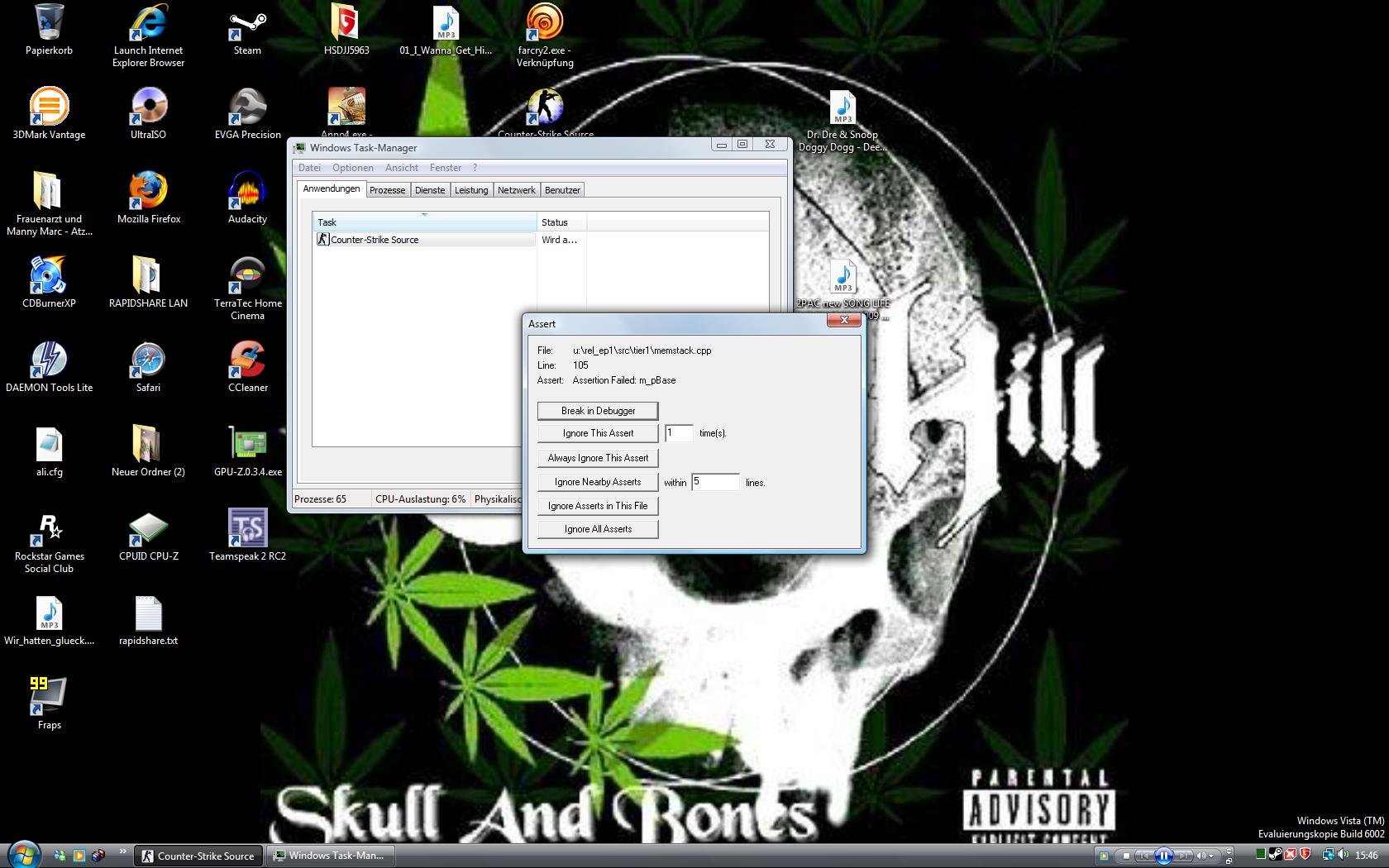The width and height of the screenshot is (1389, 868).
Task: Stop playback in taskbar media player
Action: (1126, 856)
